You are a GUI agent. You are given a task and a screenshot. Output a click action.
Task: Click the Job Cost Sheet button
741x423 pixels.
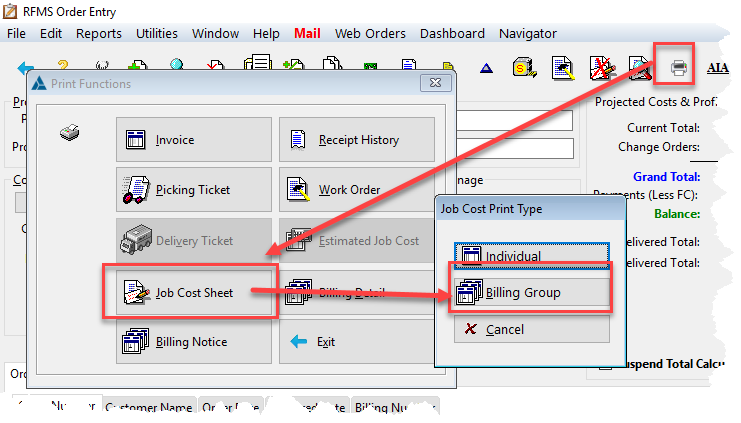click(194, 293)
